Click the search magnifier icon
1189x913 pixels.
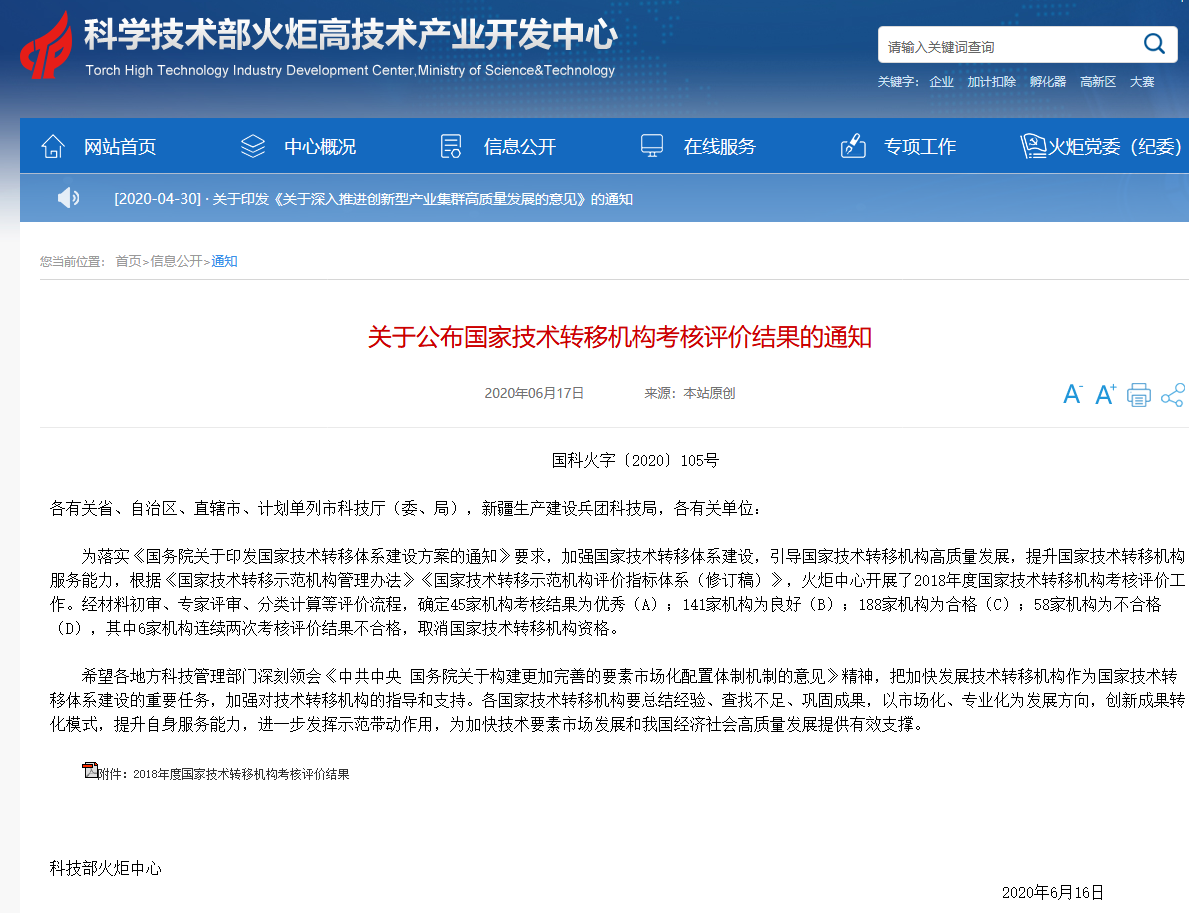[1154, 44]
